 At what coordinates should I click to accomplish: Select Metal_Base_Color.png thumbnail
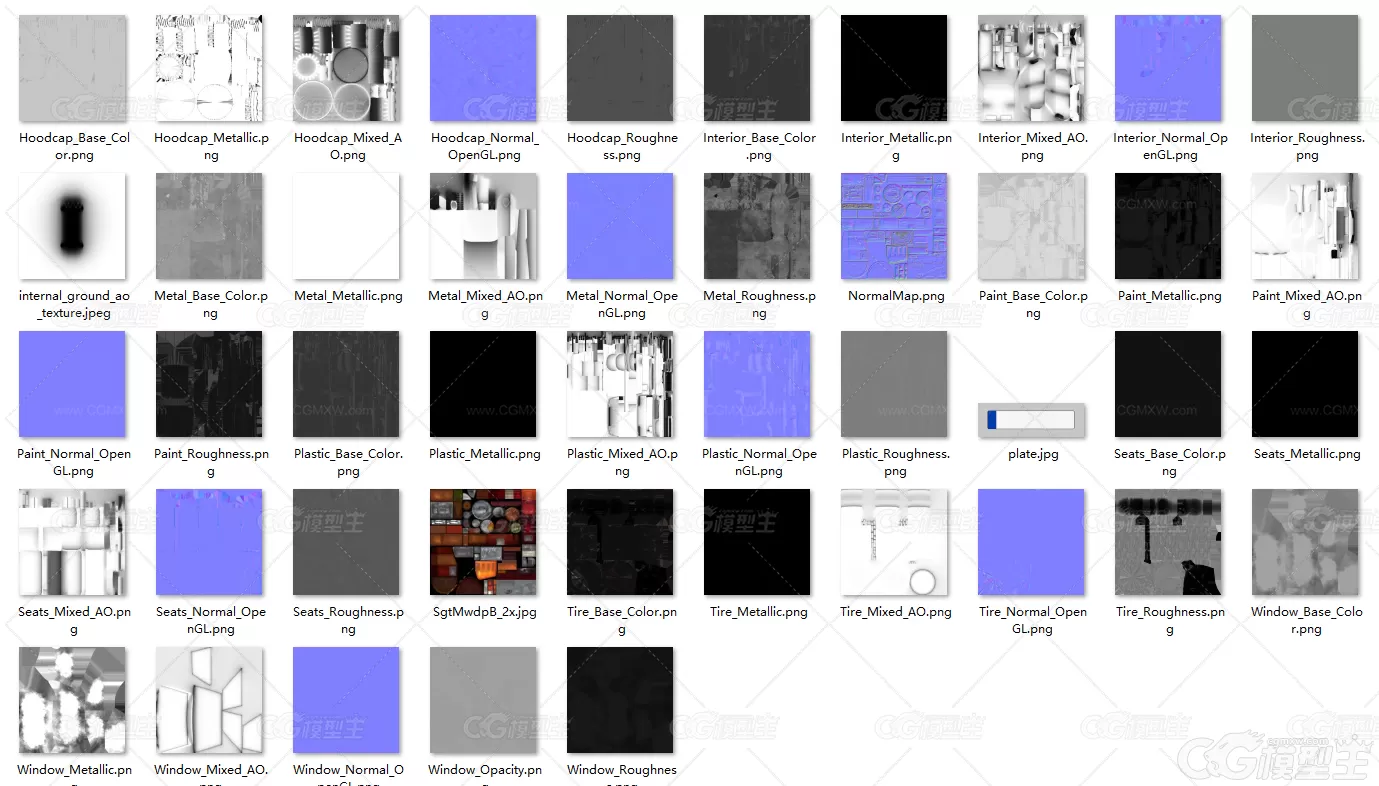tap(209, 226)
